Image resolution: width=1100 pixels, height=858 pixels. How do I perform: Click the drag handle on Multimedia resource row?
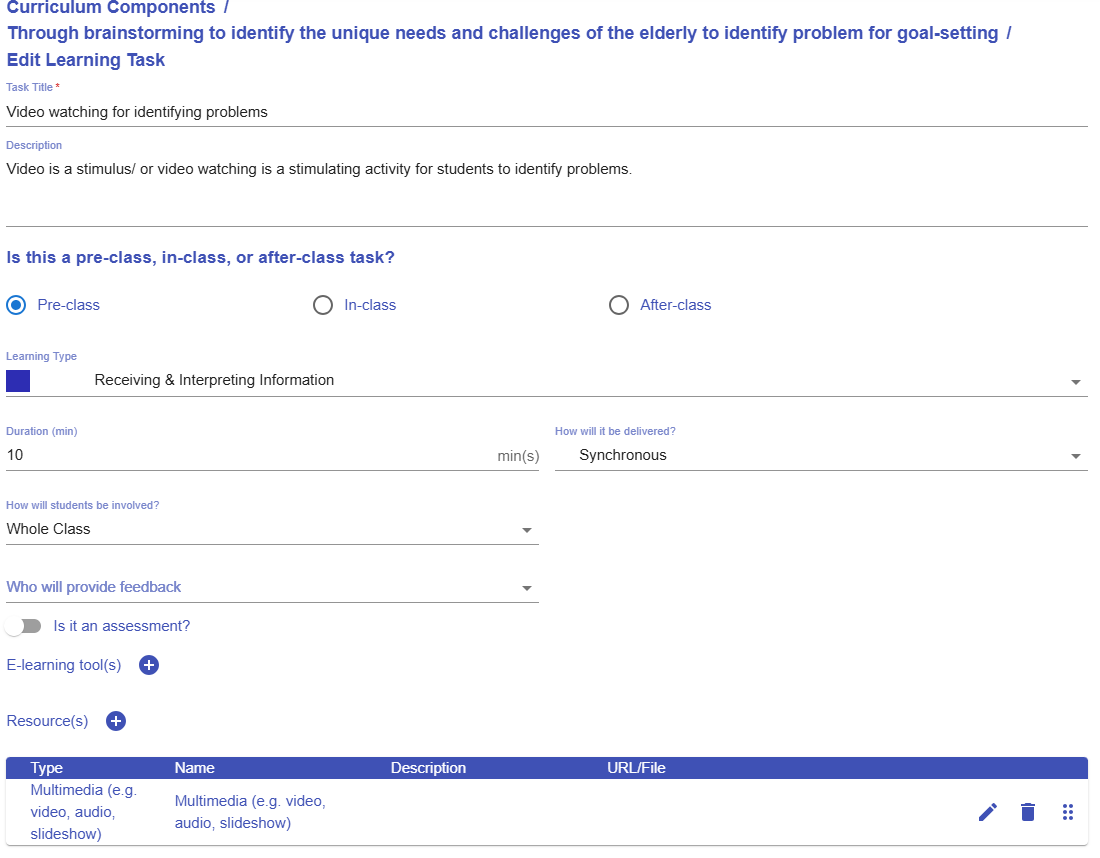tap(1067, 812)
